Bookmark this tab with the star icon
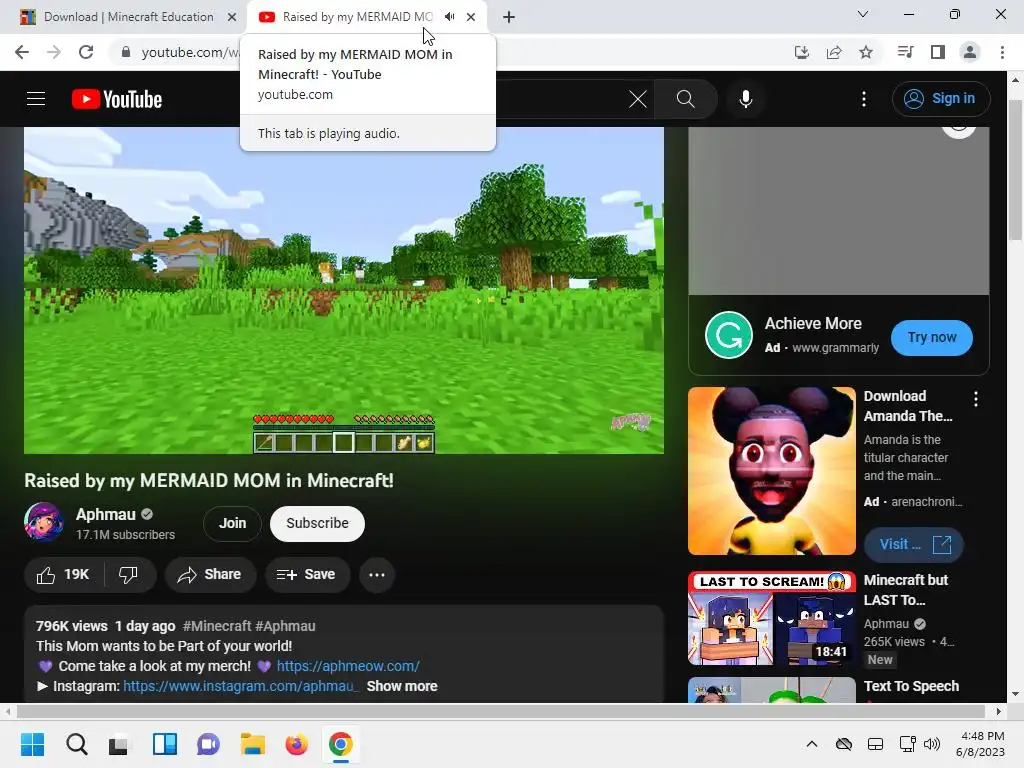1024x768 pixels. point(865,52)
